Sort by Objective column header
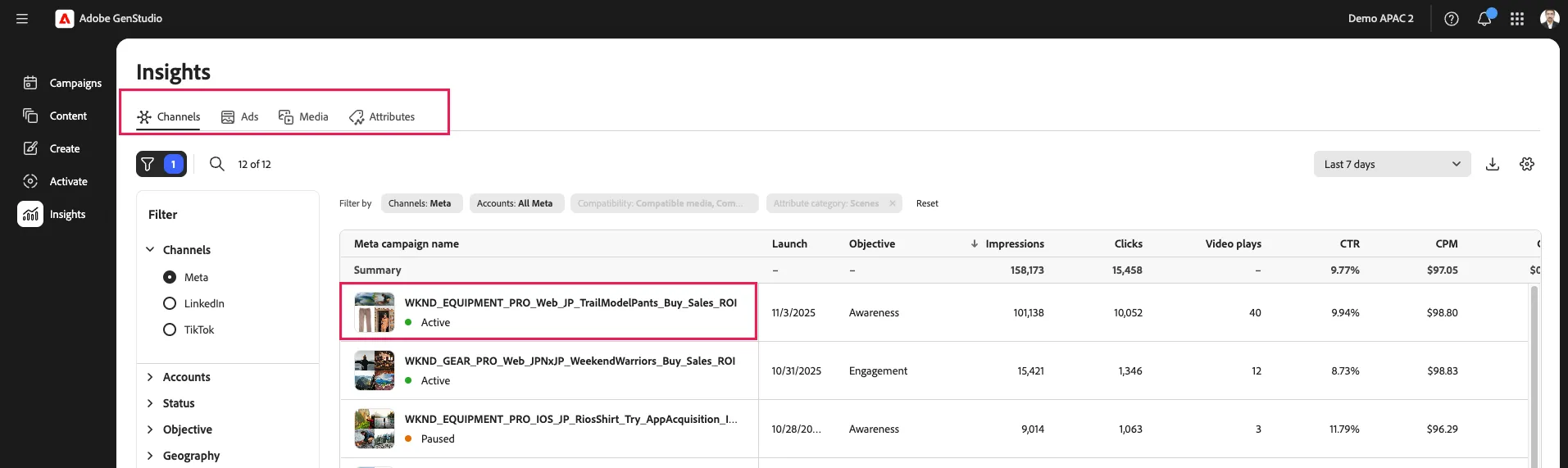Screen dimensions: 1568x468 [872, 243]
